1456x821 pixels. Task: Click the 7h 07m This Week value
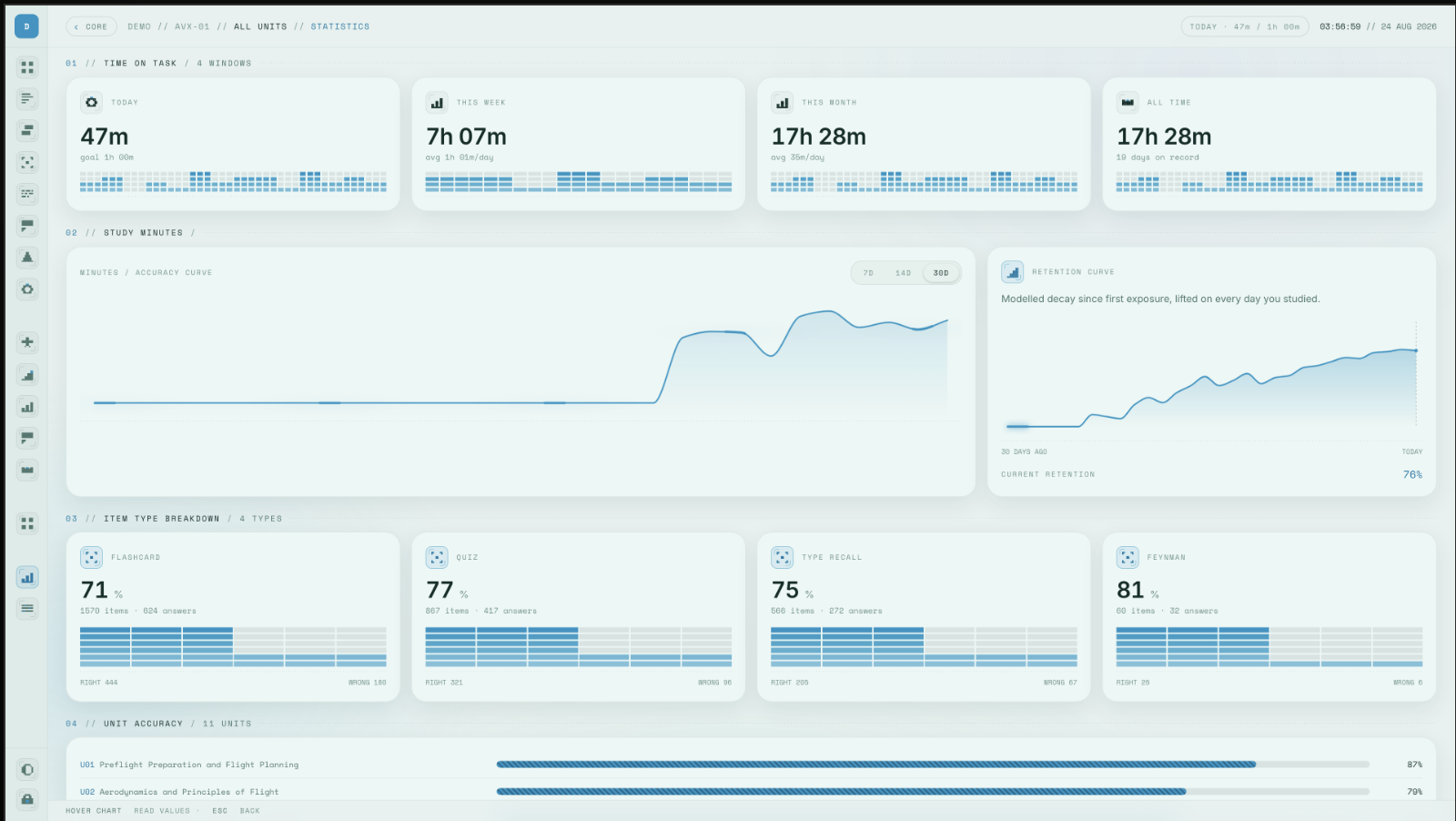pyautogui.click(x=466, y=137)
